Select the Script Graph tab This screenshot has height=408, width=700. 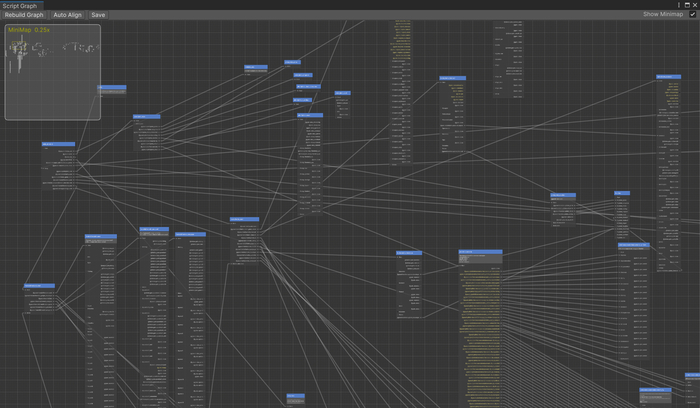point(20,5)
